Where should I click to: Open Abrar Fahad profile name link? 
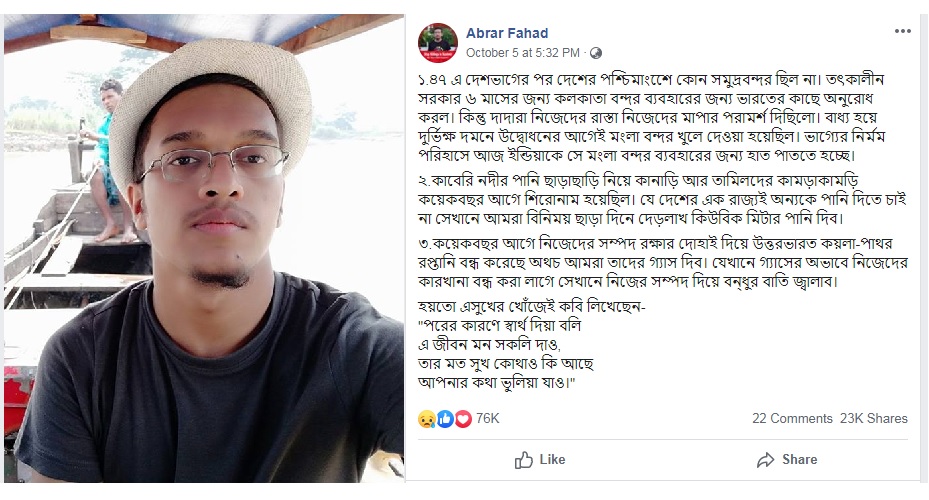[505, 33]
